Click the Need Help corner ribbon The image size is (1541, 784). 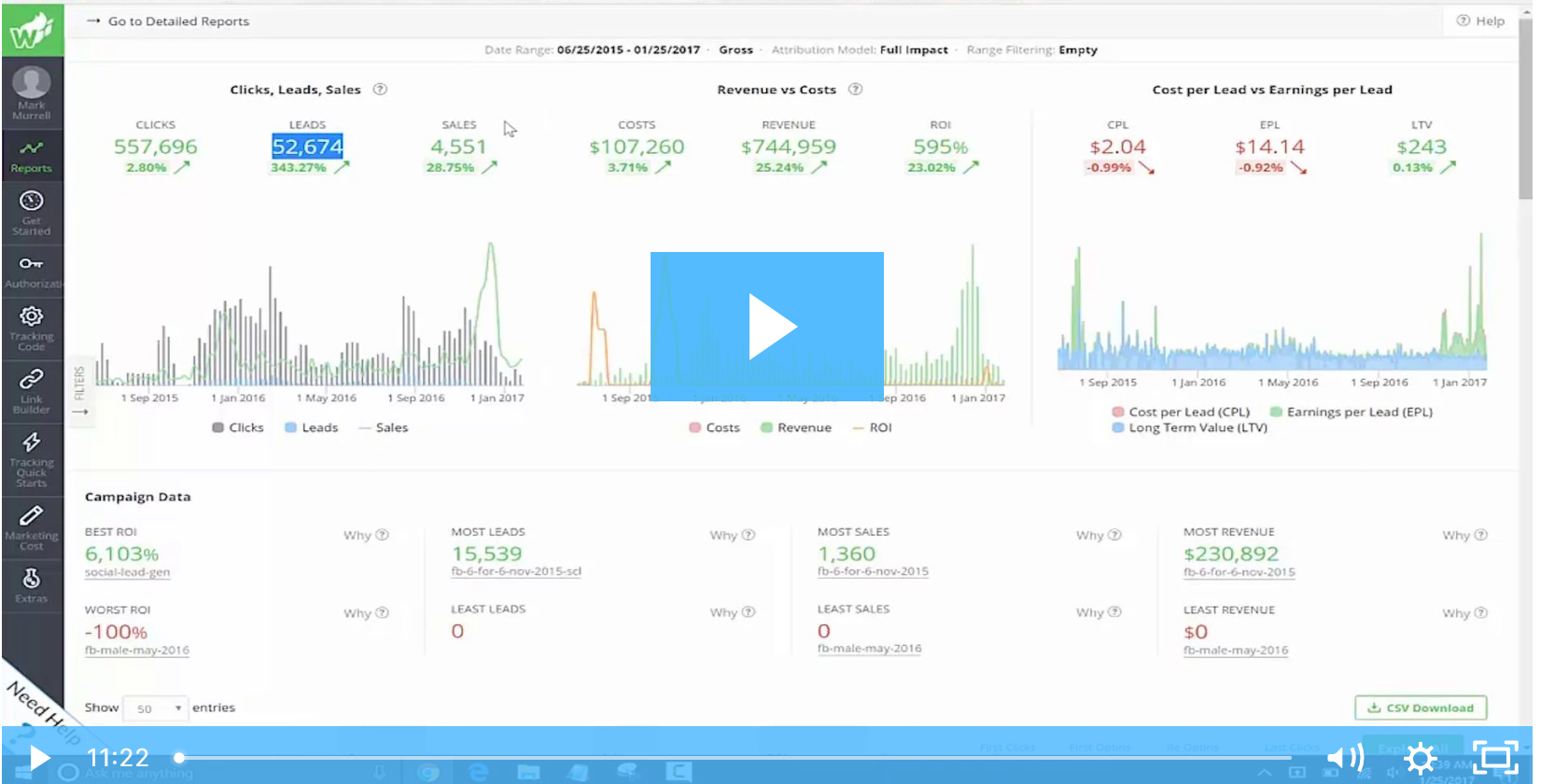42,714
